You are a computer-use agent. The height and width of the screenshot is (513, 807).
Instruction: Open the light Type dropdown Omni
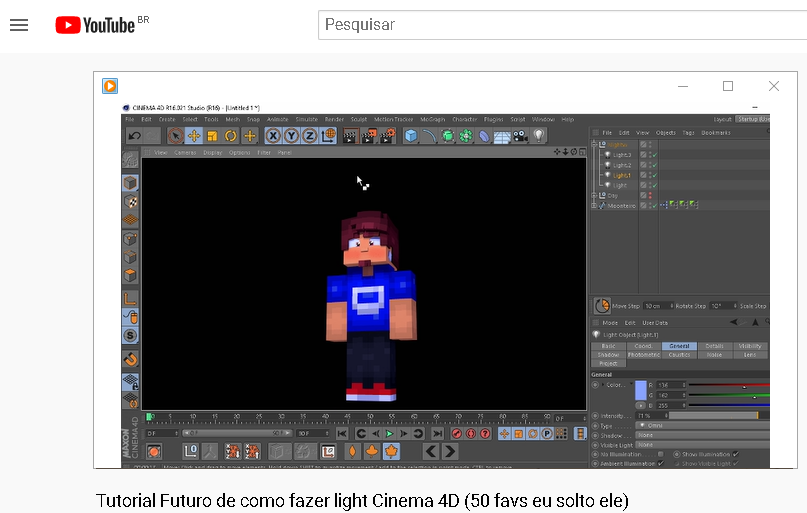point(703,426)
